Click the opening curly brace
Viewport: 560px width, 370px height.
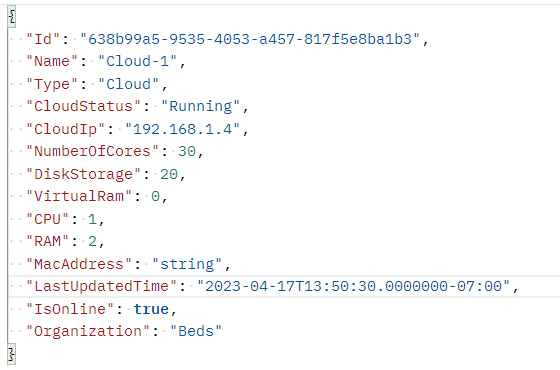(x=12, y=16)
